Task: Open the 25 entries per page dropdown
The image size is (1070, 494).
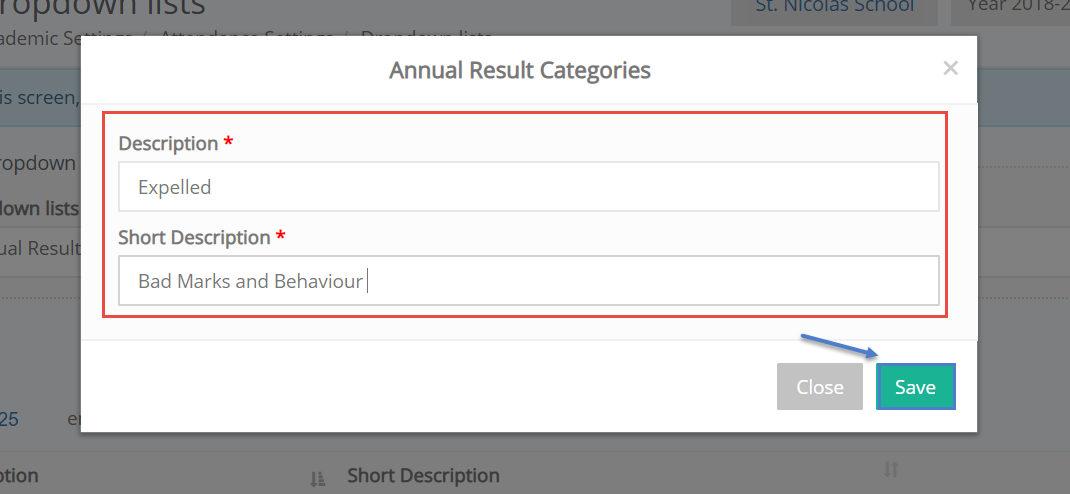Action: (10, 418)
